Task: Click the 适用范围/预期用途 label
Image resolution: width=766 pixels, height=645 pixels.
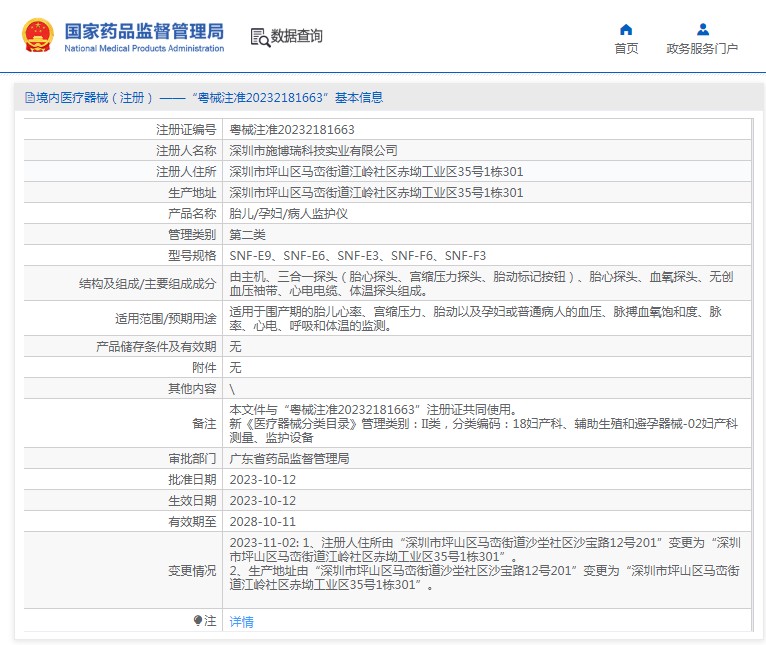Action: [x=166, y=319]
